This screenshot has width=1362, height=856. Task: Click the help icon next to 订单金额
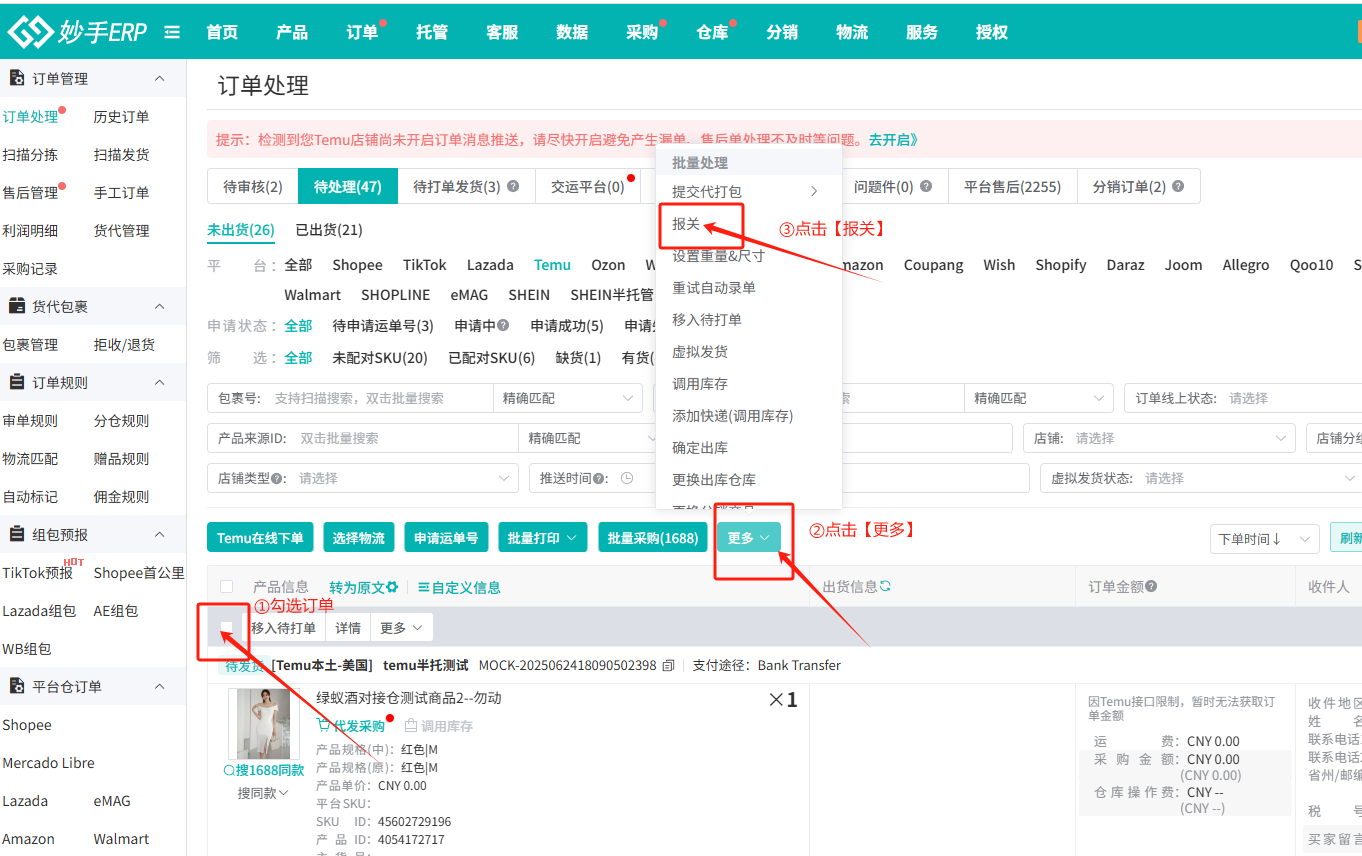tap(1151, 587)
